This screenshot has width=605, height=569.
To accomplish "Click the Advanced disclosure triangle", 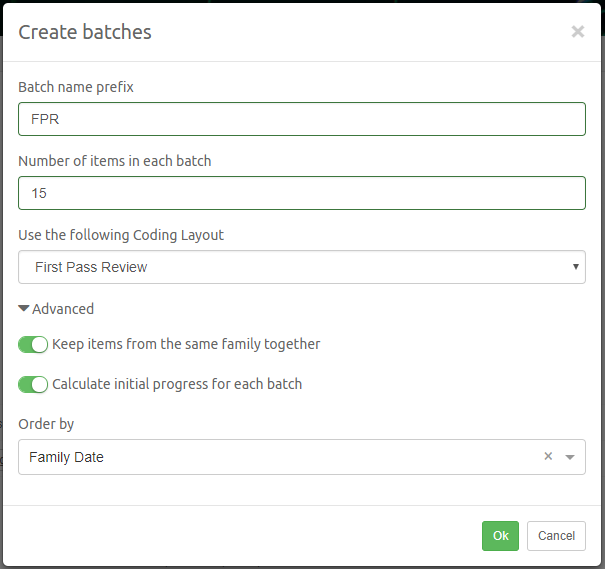I will 24,310.
